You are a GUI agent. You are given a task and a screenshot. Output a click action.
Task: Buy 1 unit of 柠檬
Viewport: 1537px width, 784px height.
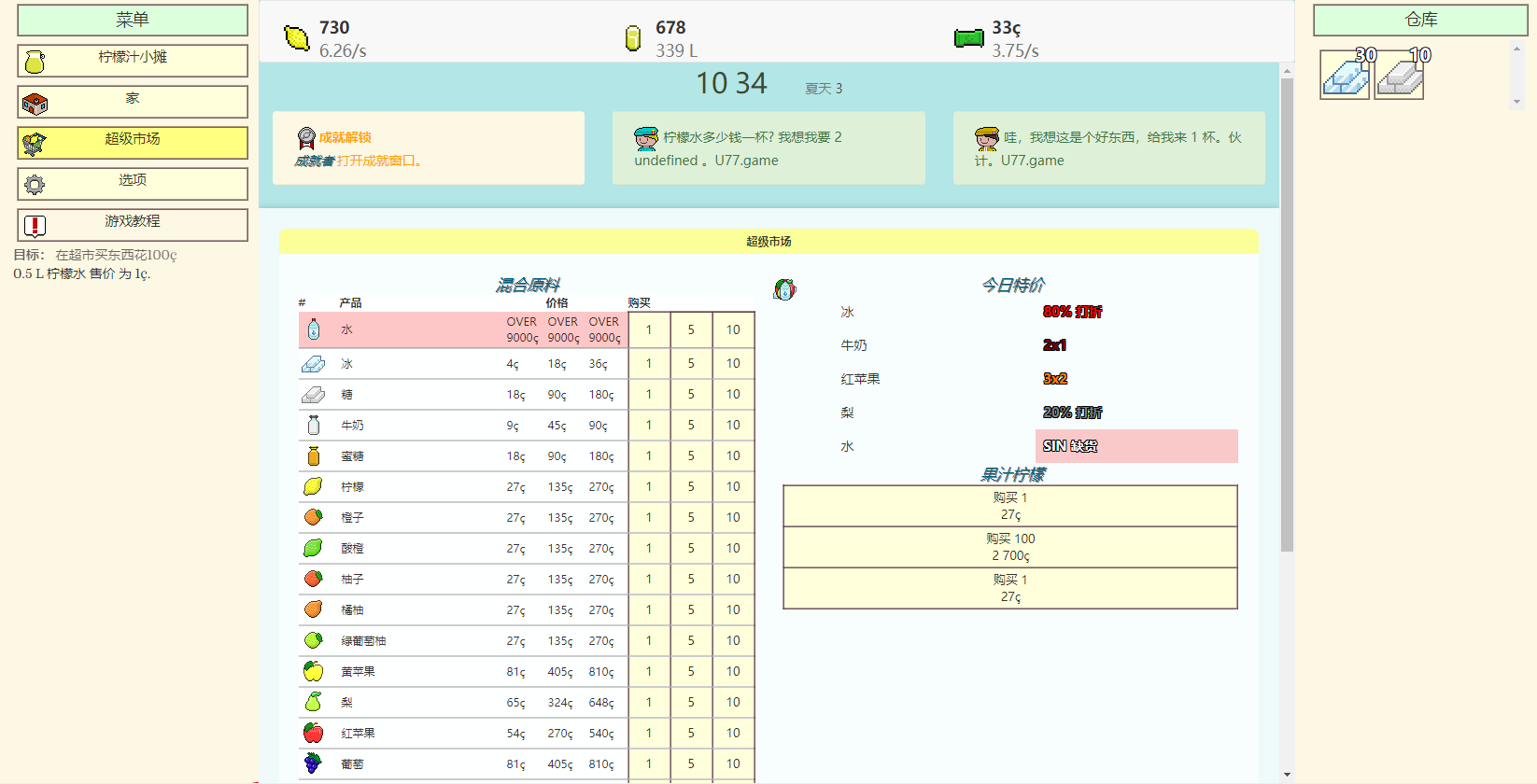pos(649,487)
